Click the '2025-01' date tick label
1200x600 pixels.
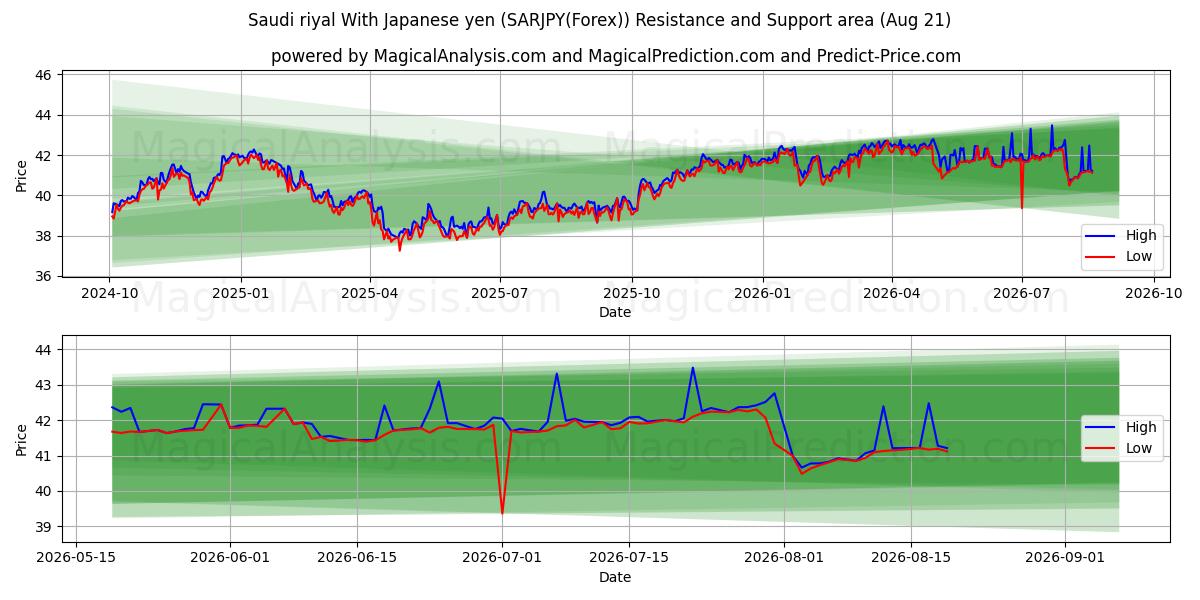(x=240, y=294)
